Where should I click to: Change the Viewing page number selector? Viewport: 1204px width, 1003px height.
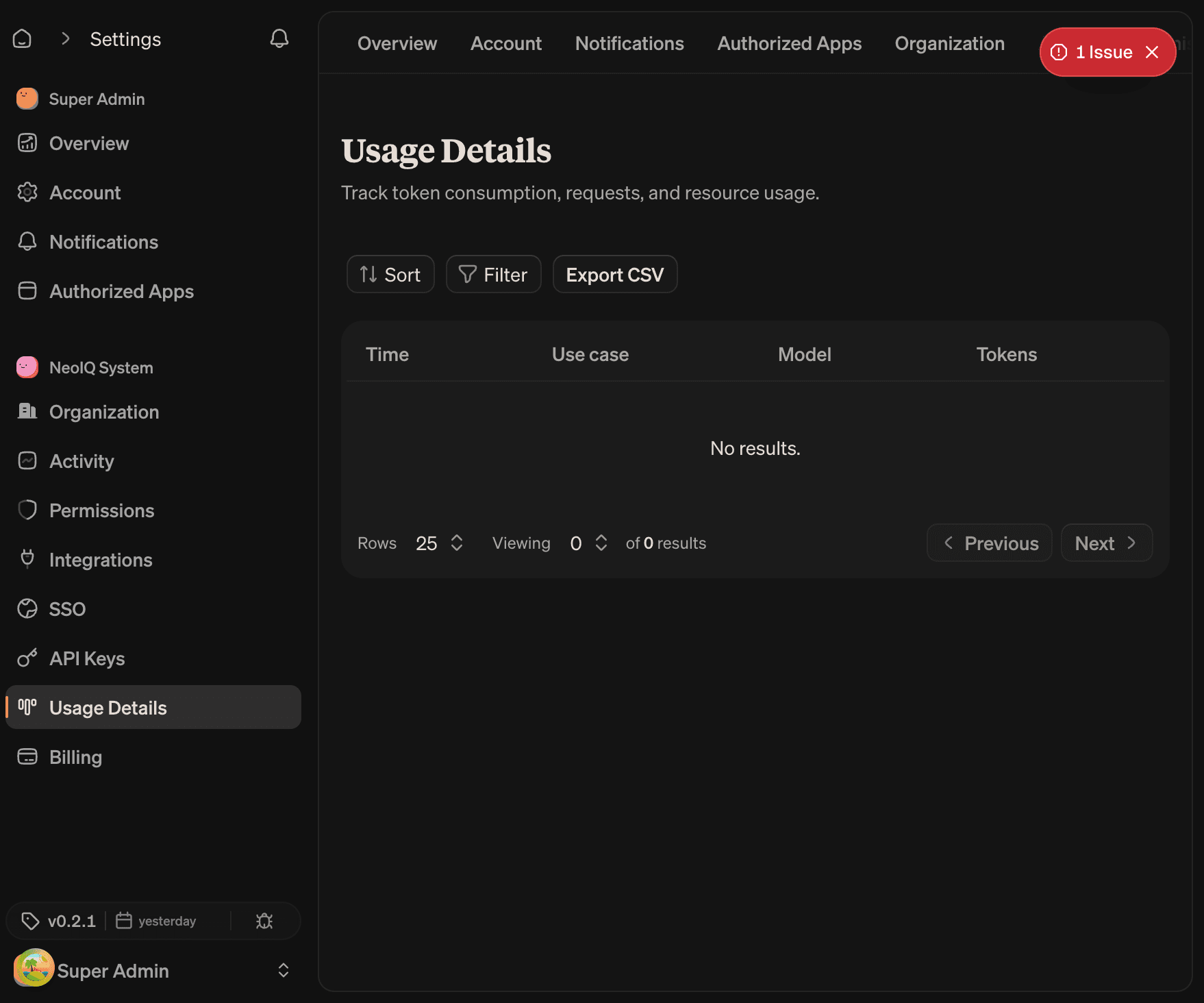588,543
